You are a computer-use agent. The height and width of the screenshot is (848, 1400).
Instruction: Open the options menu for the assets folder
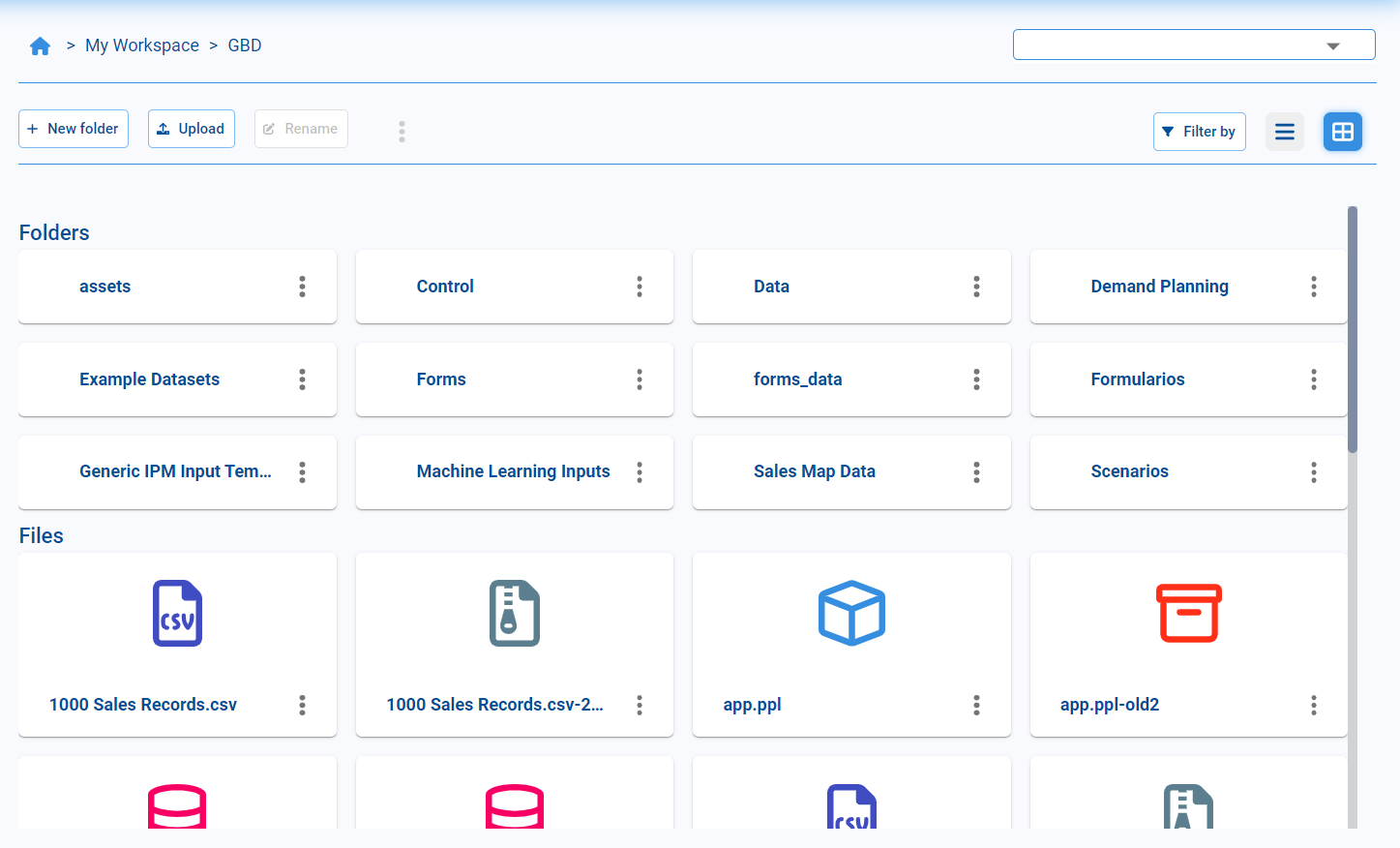click(x=302, y=287)
